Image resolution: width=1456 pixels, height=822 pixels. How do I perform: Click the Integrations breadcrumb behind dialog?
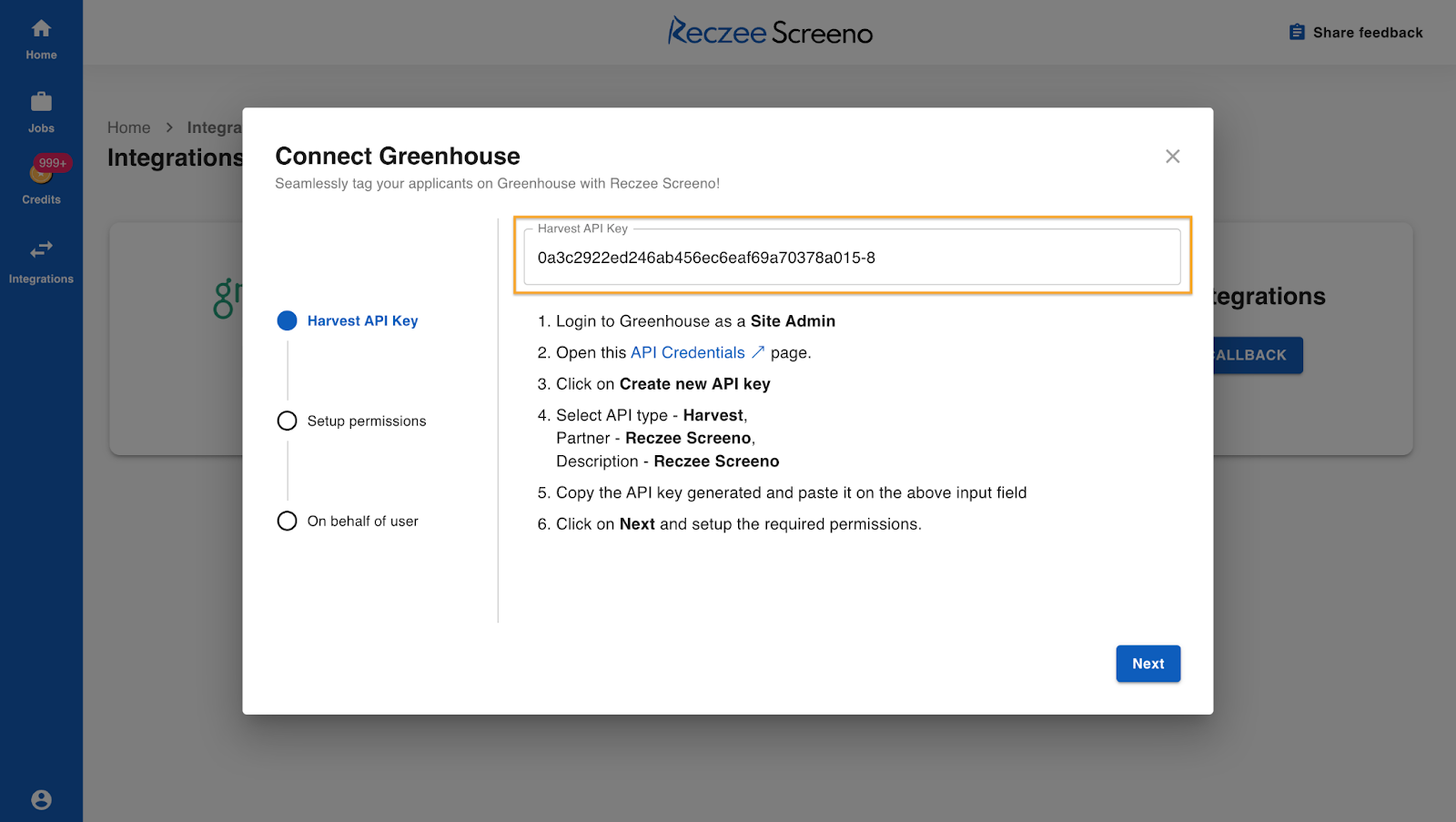(215, 127)
